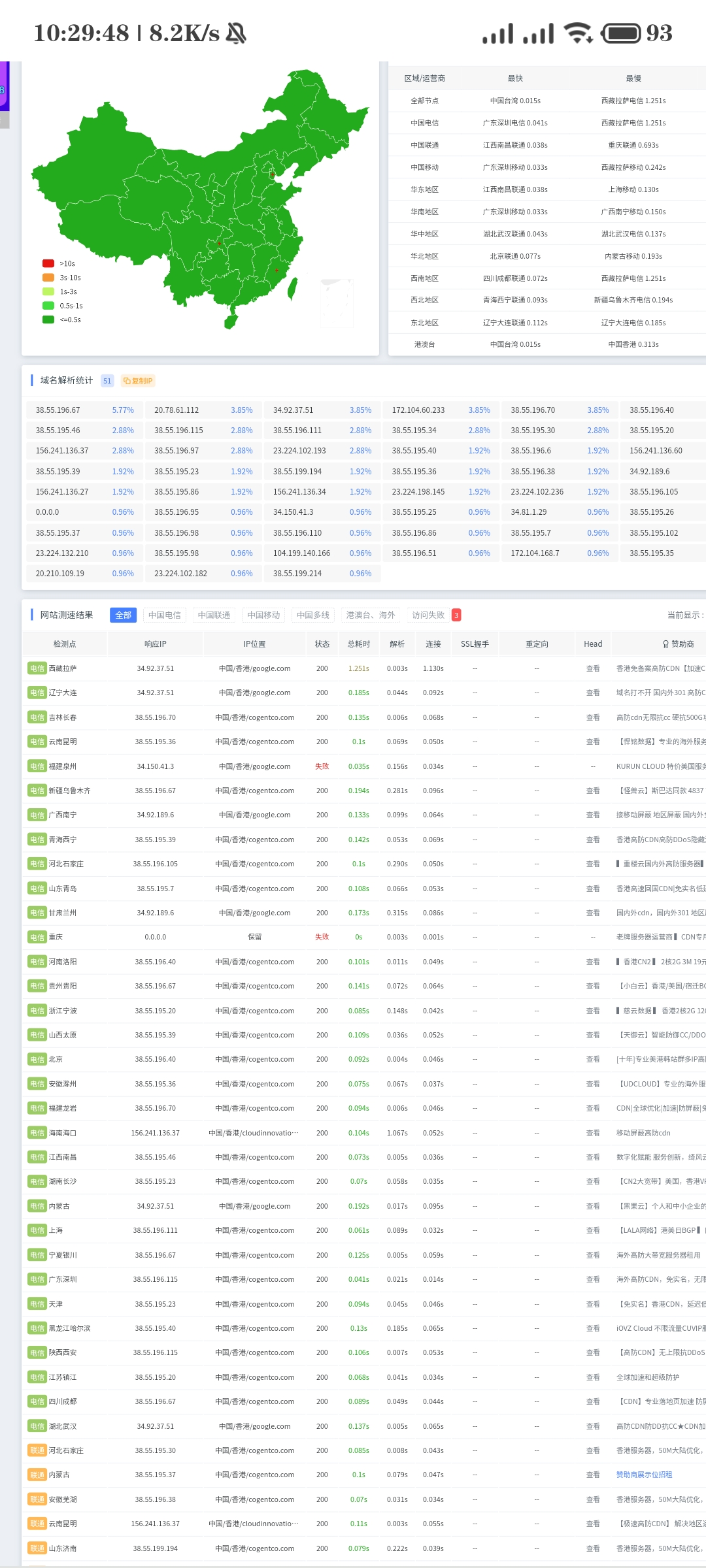Show the 访问失败 results tab

point(428,615)
